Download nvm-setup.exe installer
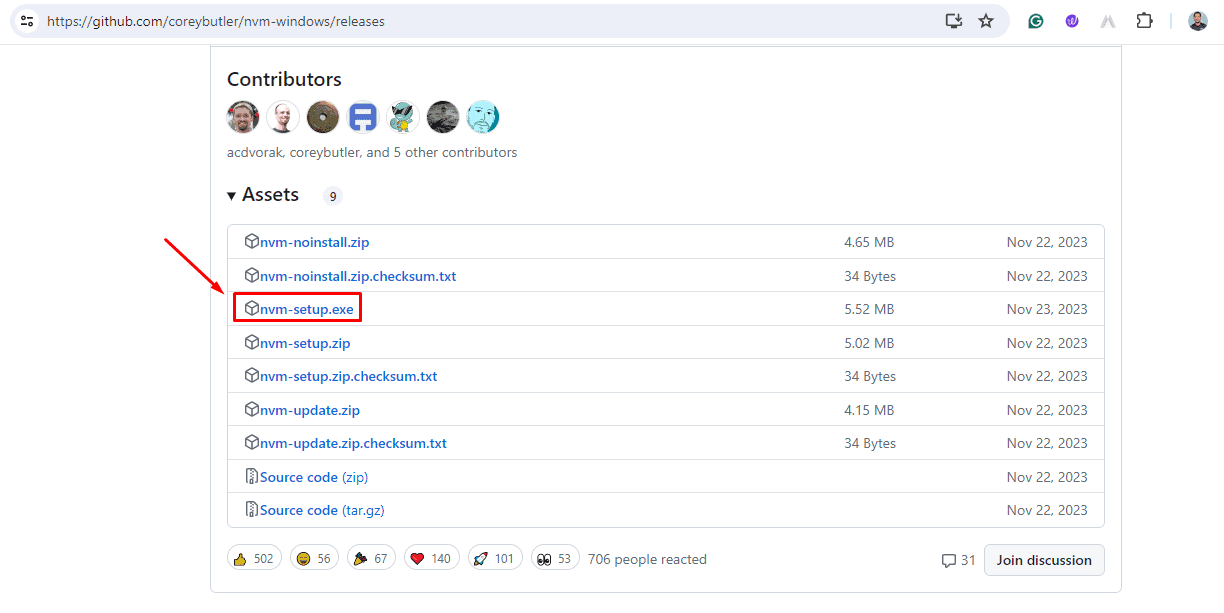This screenshot has height=613, width=1224. click(x=306, y=309)
